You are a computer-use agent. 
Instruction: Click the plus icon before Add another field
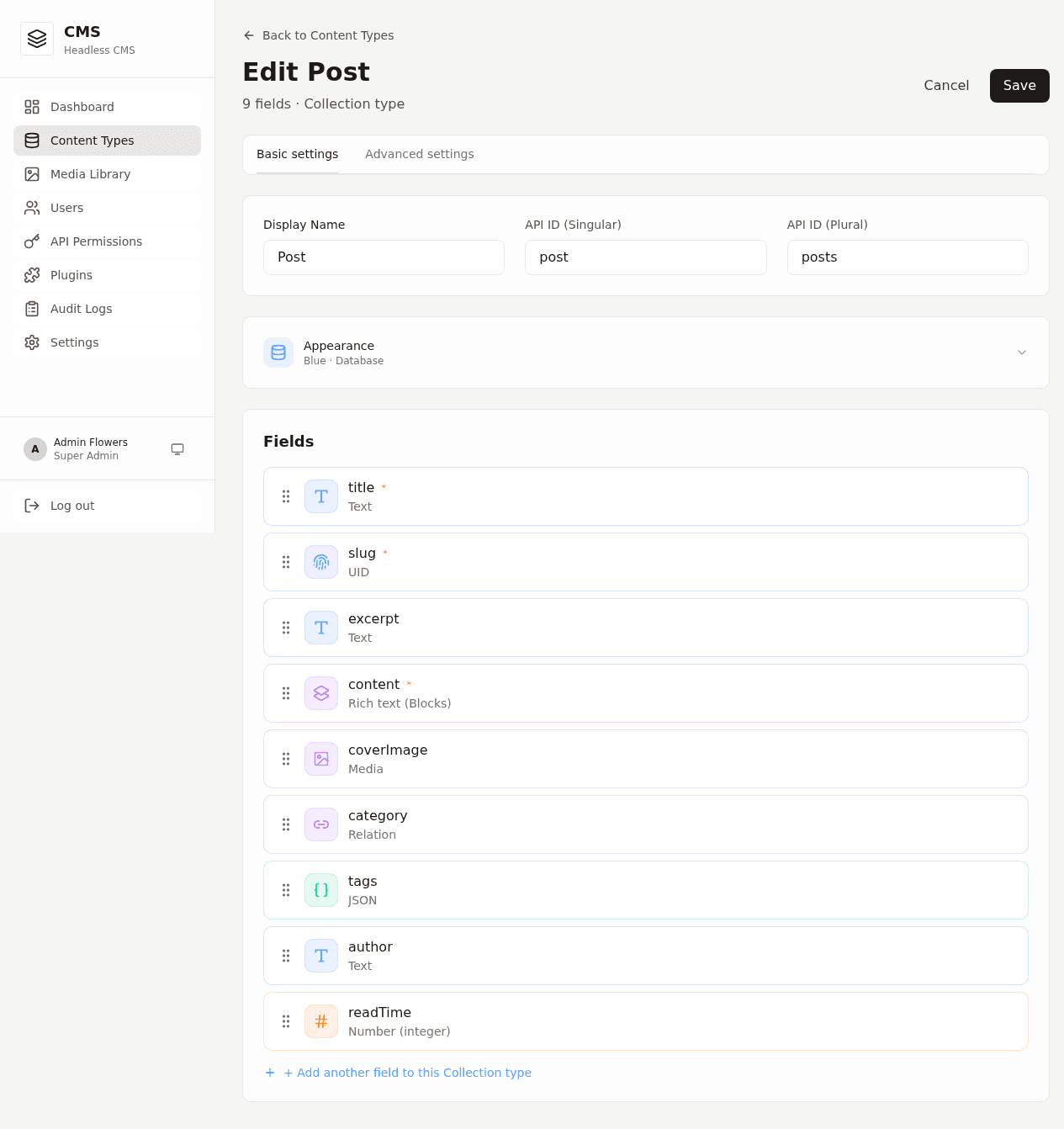click(x=270, y=1073)
